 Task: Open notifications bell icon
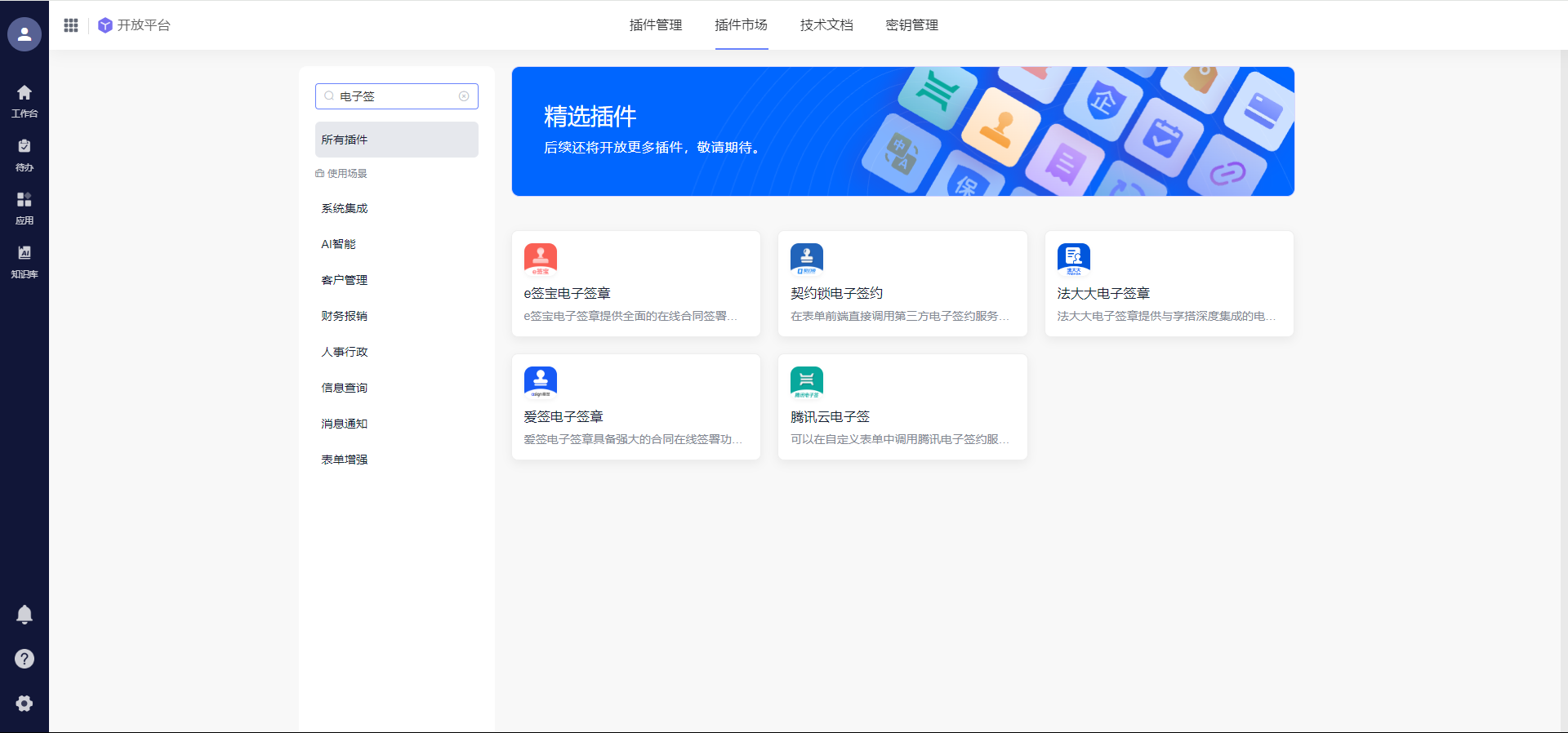point(24,615)
